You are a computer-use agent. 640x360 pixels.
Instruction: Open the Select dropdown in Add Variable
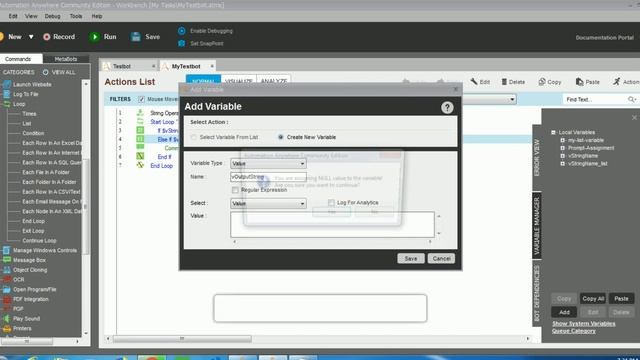(x=268, y=203)
